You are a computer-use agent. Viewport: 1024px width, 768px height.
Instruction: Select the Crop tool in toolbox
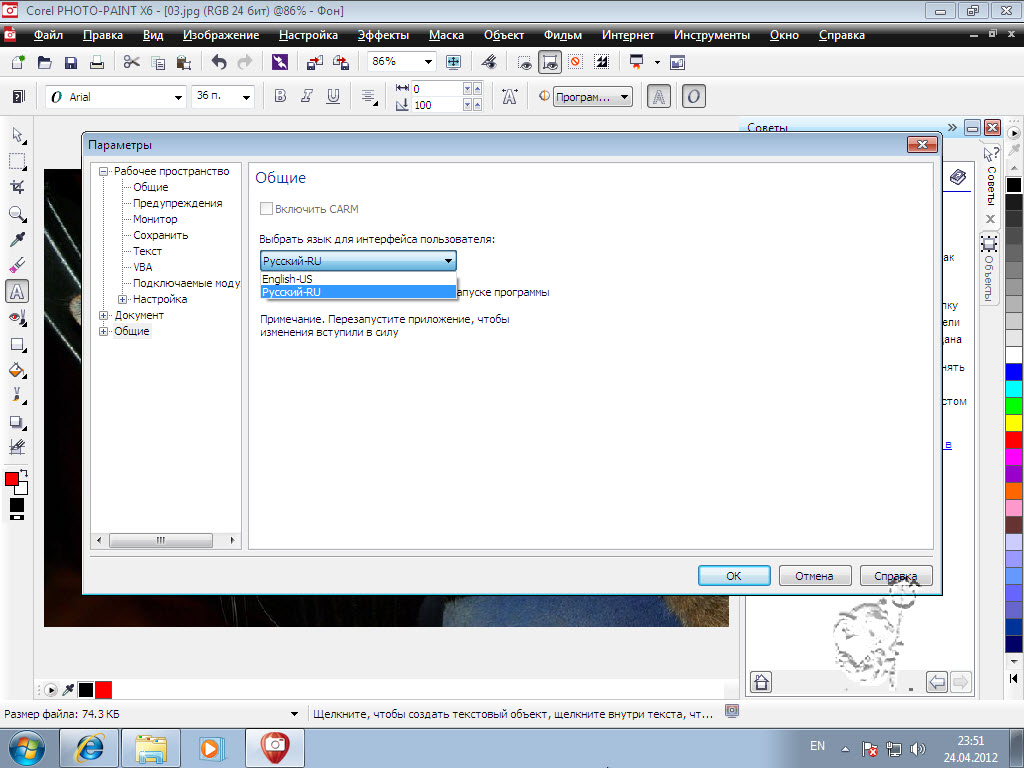pos(17,187)
